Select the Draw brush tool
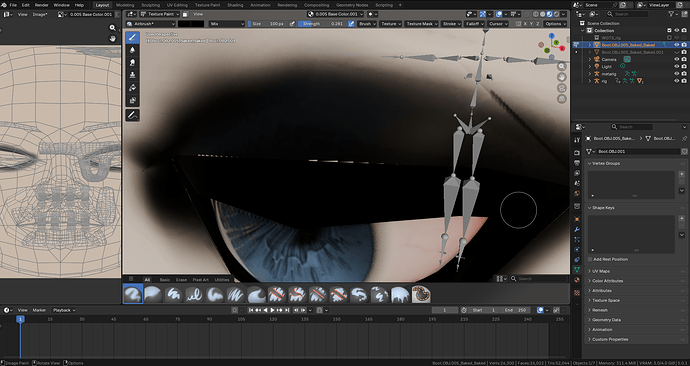 click(x=132, y=38)
